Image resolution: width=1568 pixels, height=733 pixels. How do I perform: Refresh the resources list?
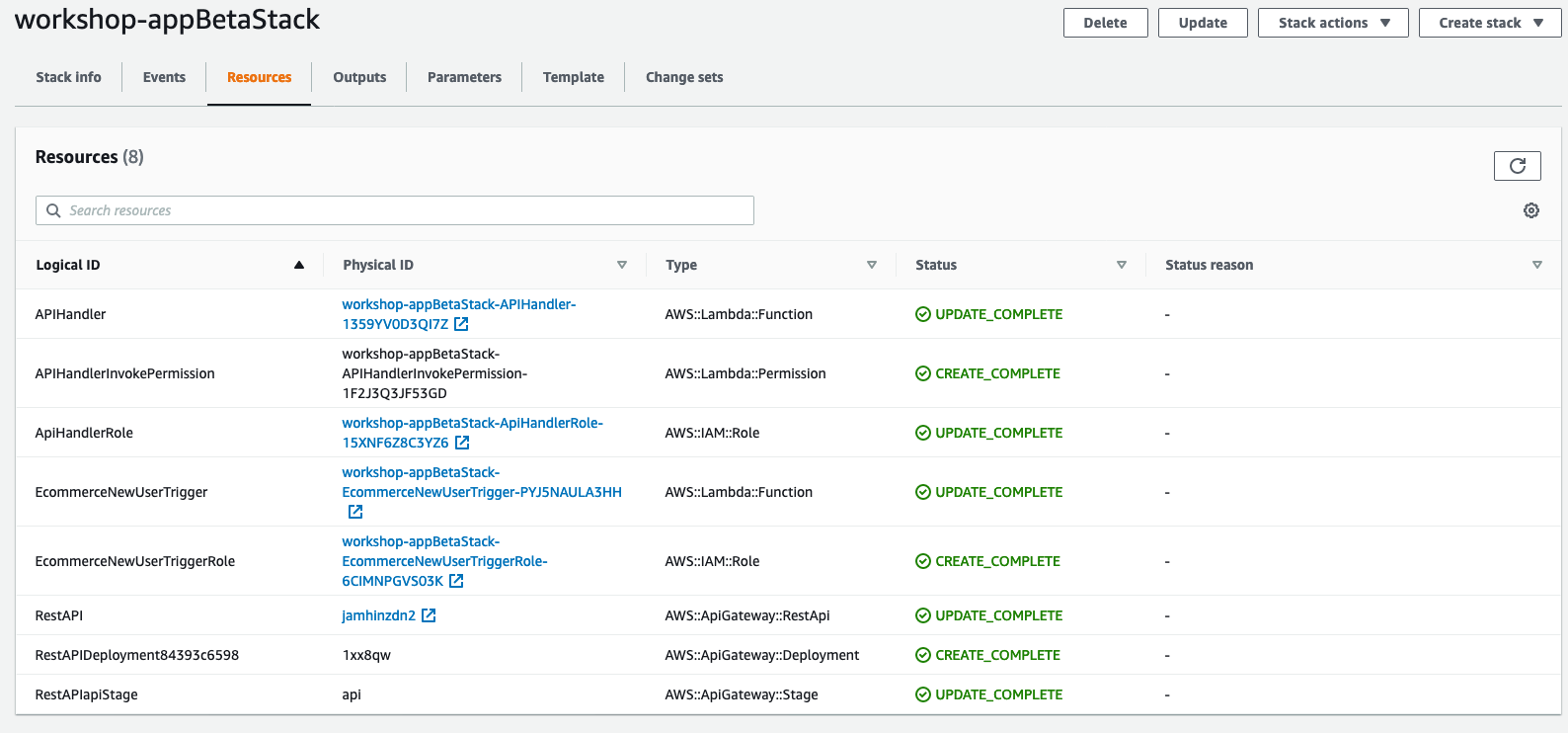coord(1517,166)
